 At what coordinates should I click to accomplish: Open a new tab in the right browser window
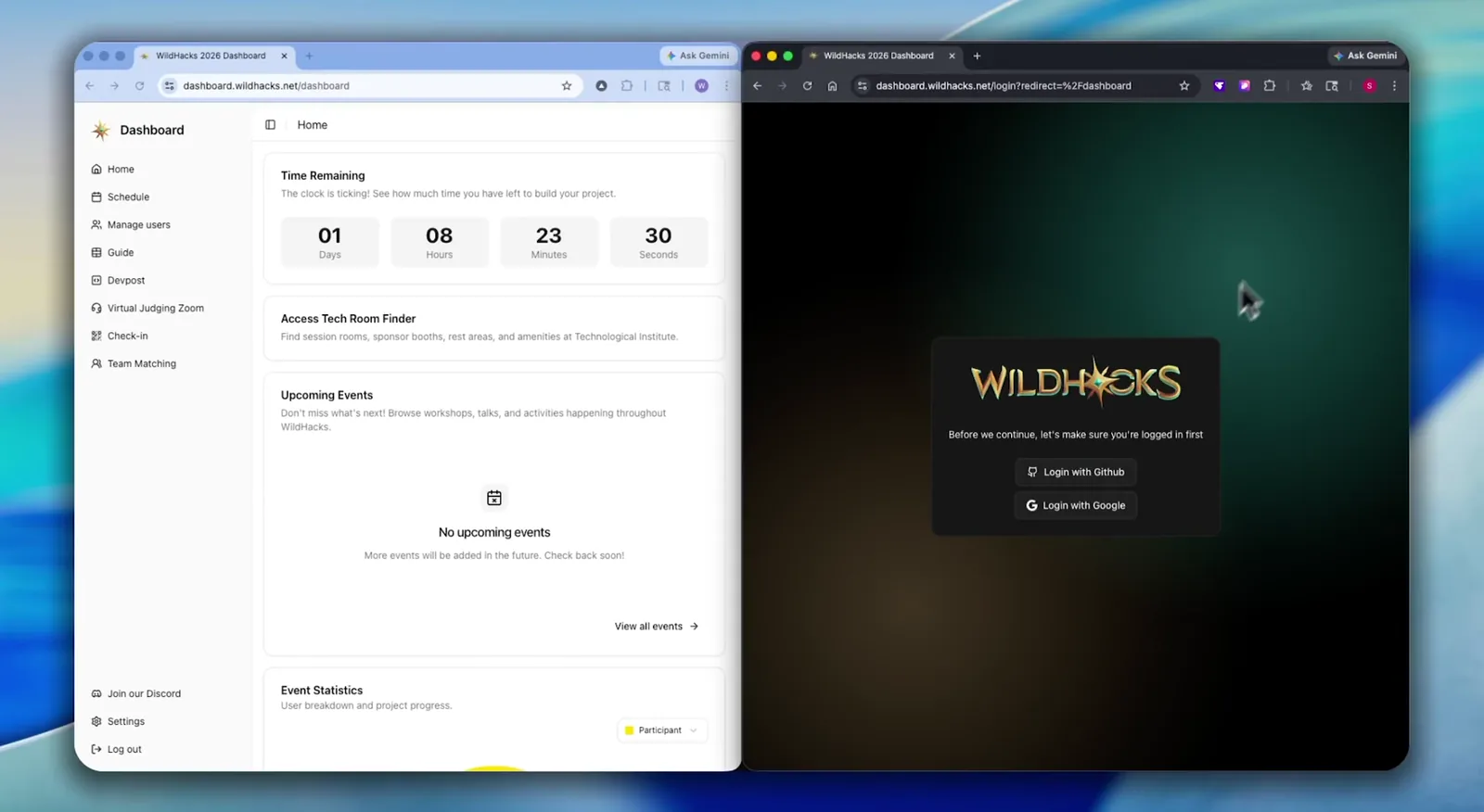pyautogui.click(x=977, y=56)
